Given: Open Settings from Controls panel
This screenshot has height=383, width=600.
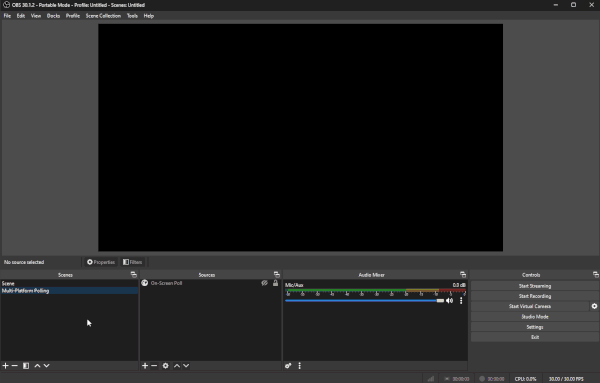Looking at the screenshot, I should [x=535, y=327].
